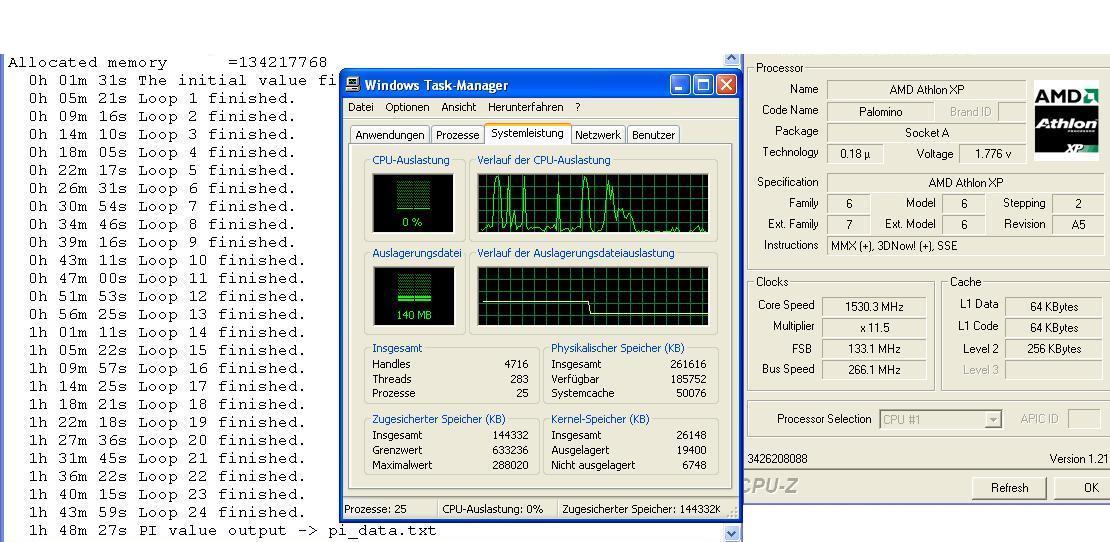Viewport: 1110px width, 542px height.
Task: Click the Task-Manager title bar icon
Action: tap(353, 86)
